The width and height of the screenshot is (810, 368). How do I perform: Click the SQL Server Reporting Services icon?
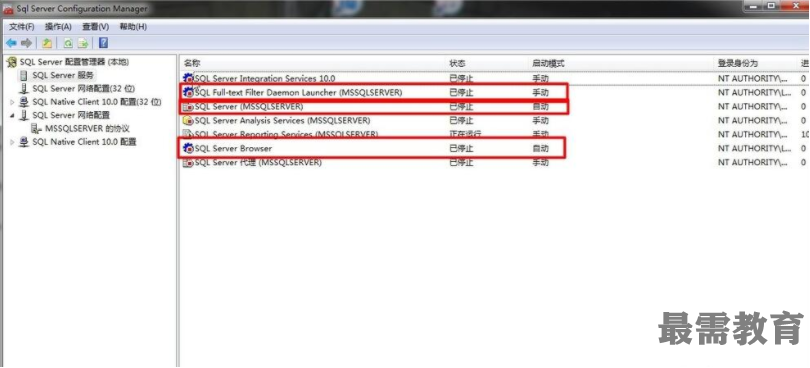pyautogui.click(x=189, y=134)
